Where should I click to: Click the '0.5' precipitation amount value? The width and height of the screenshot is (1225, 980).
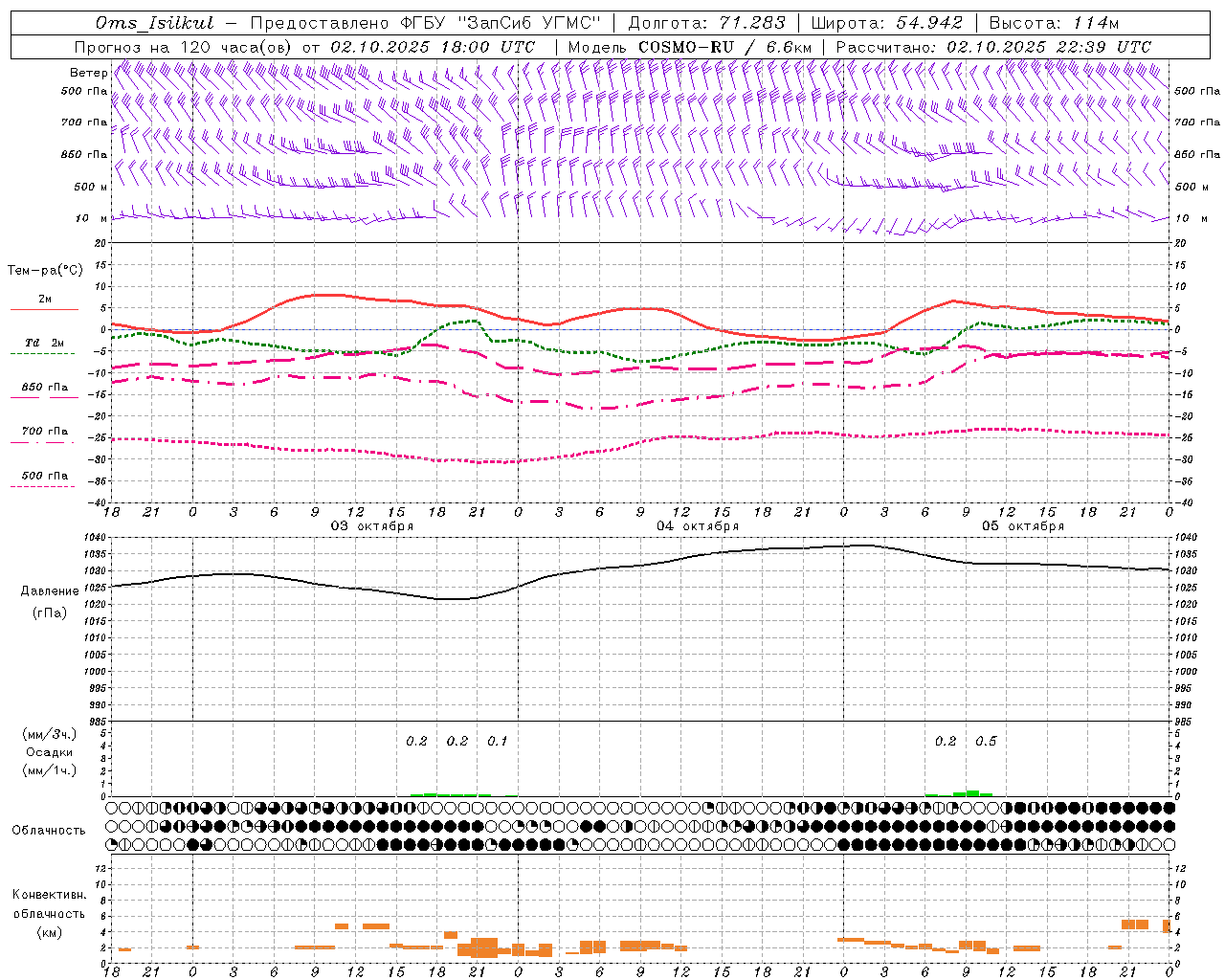(x=986, y=742)
